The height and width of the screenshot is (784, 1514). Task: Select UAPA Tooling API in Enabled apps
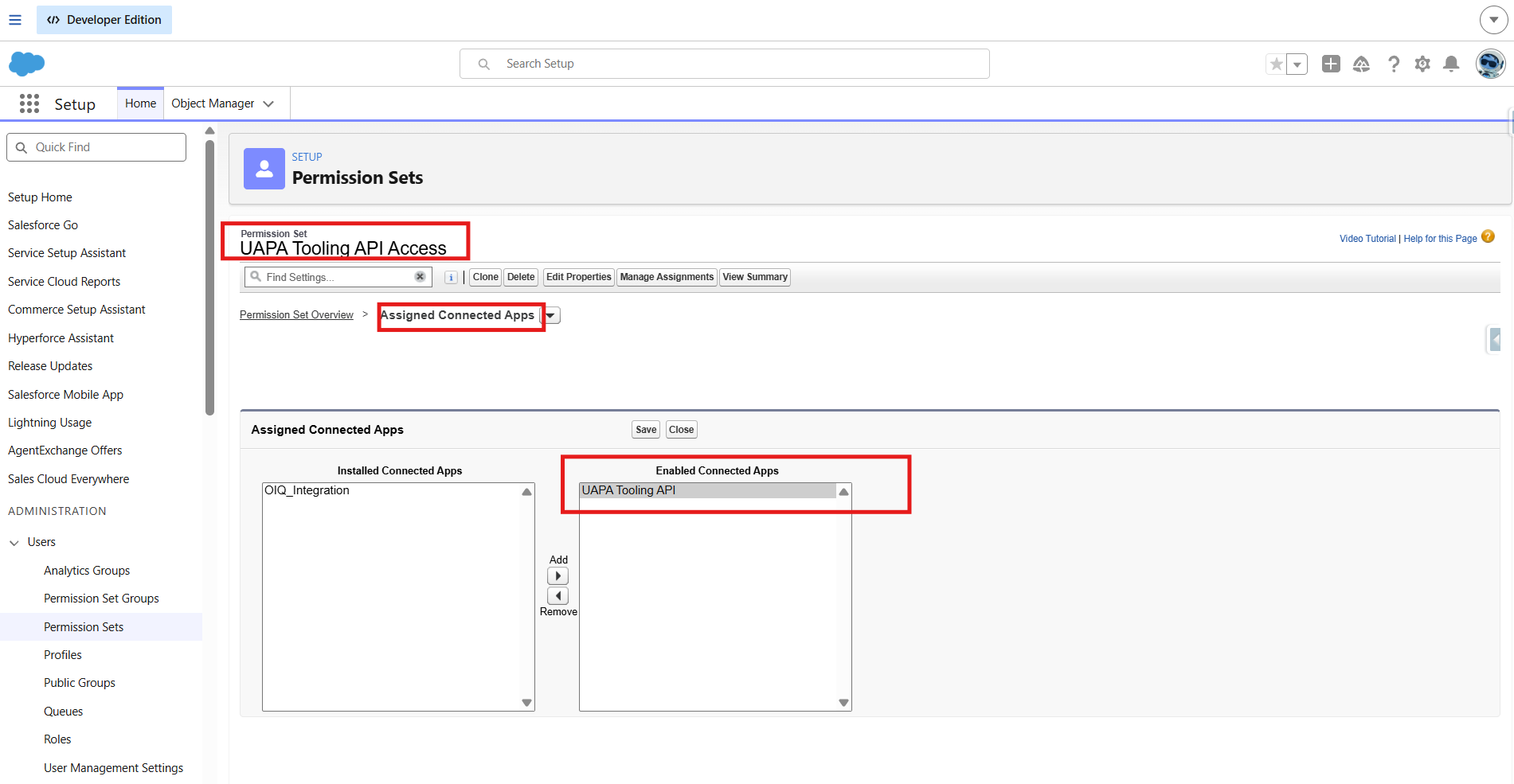pyautogui.click(x=708, y=490)
